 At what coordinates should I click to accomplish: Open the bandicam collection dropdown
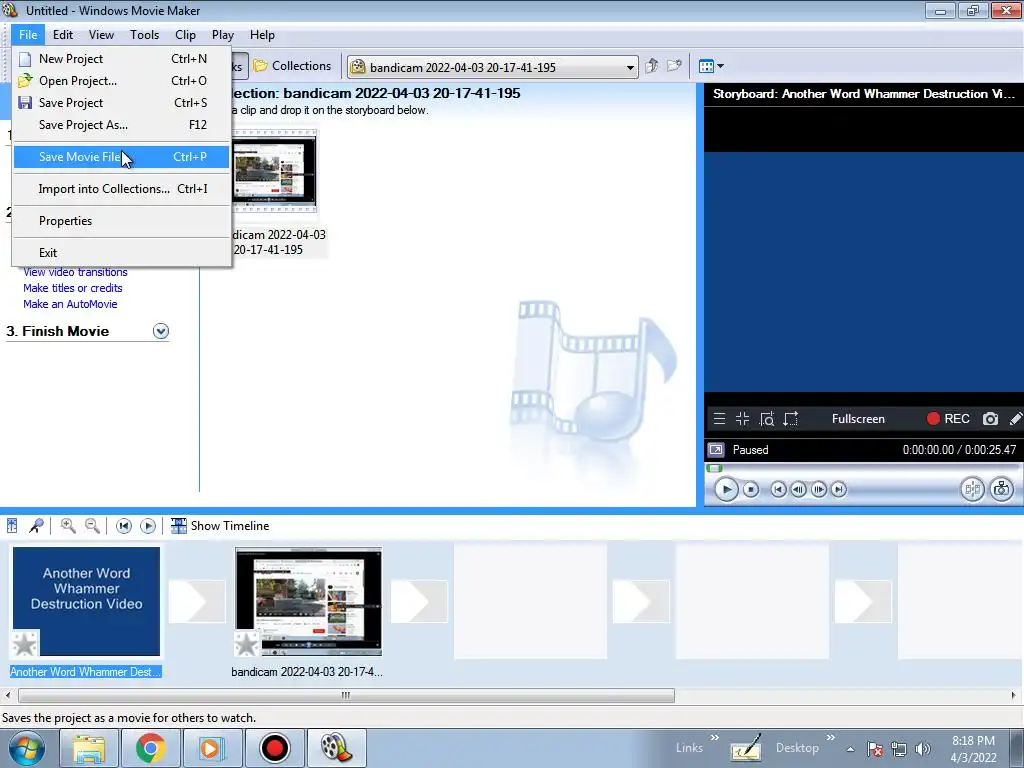tap(630, 67)
